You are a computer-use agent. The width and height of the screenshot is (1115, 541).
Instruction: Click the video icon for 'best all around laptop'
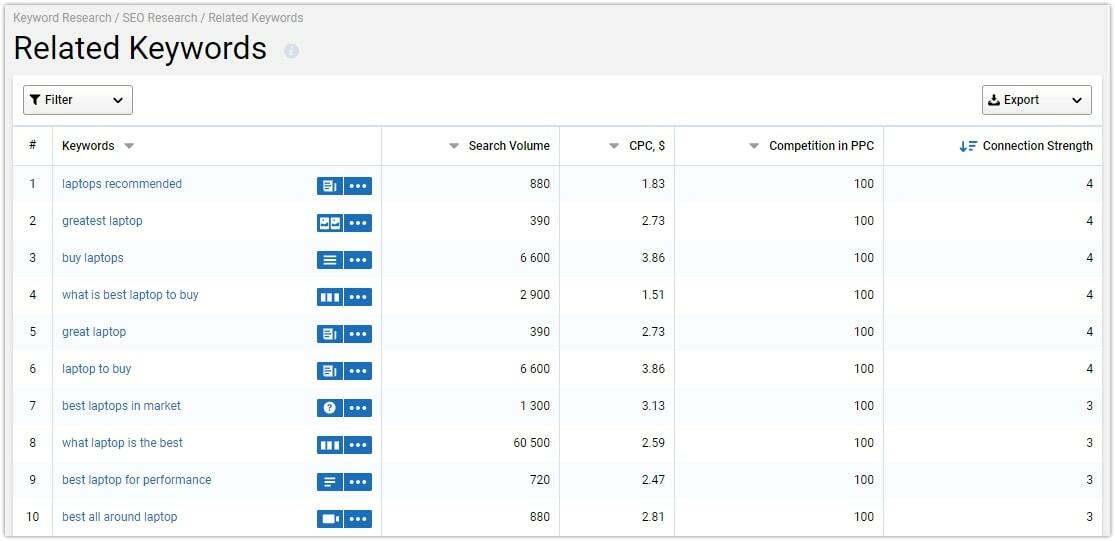point(330,518)
